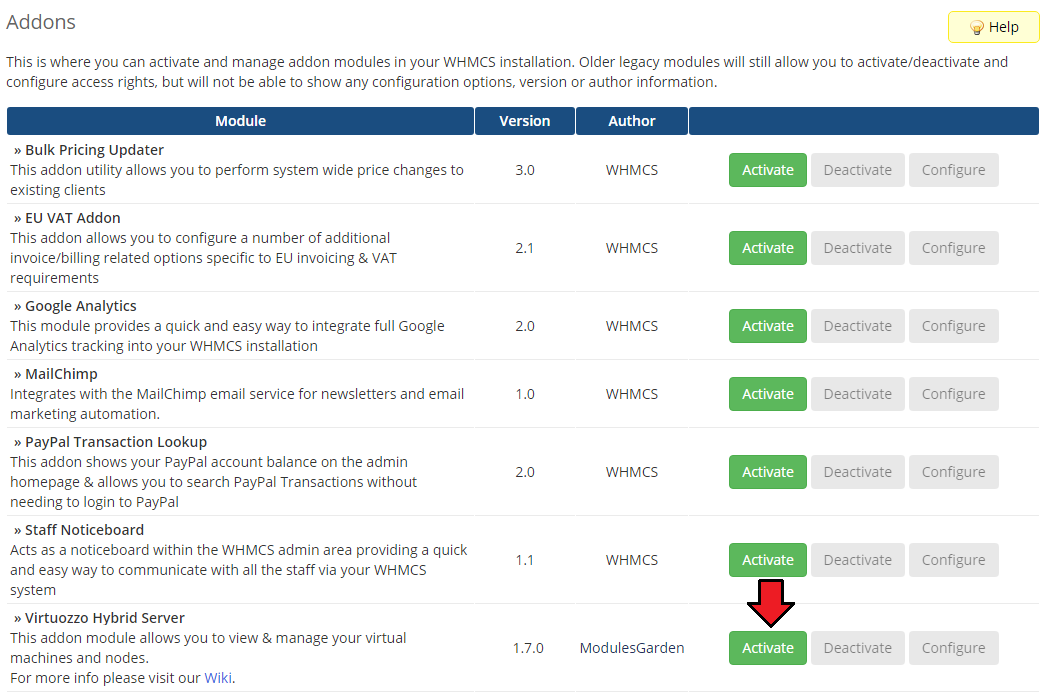Click version 1.7.0 of Virtuozzo Hybrid Server
Viewport: 1045px width, 695px height.
pos(528,648)
